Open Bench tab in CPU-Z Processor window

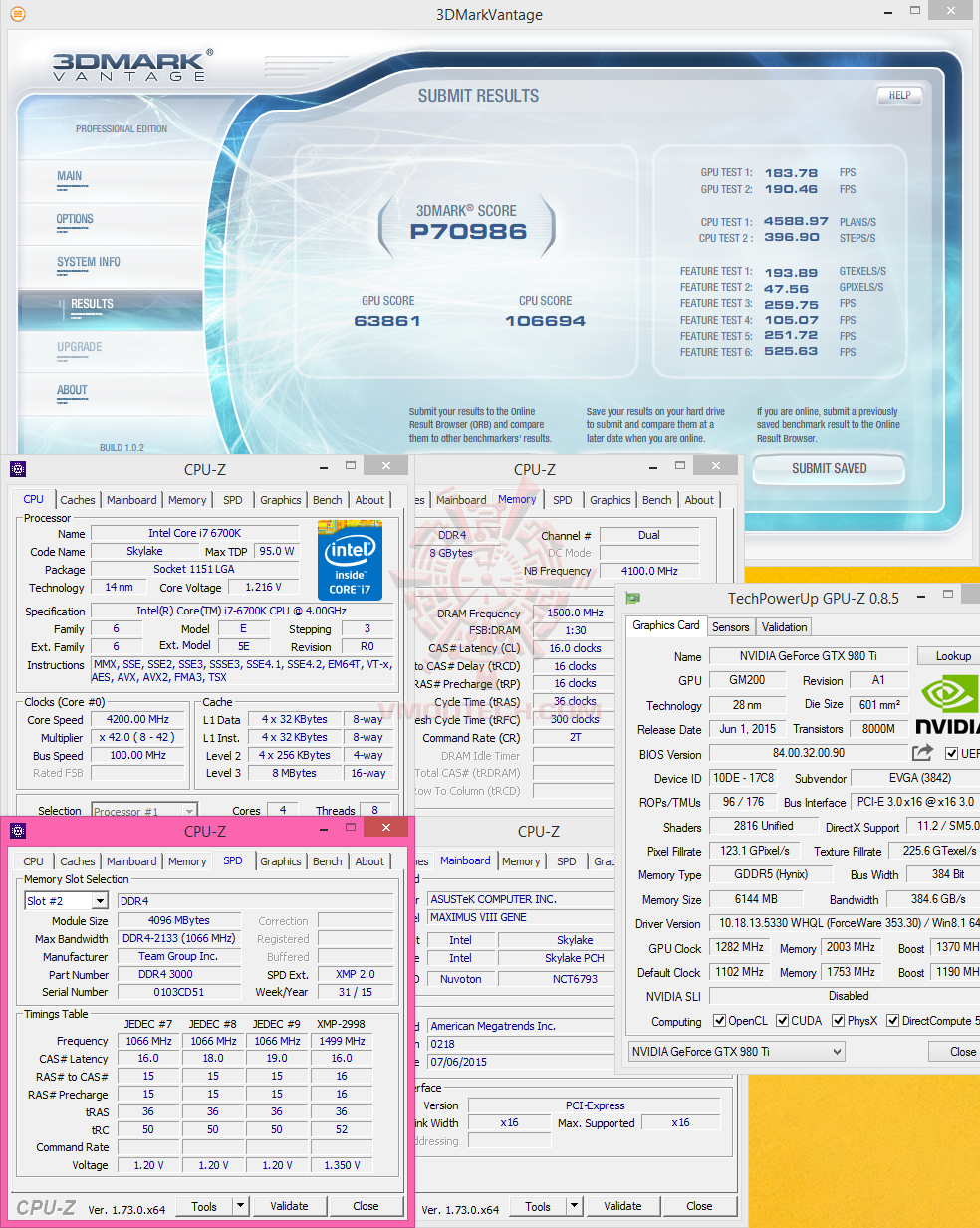tap(327, 500)
